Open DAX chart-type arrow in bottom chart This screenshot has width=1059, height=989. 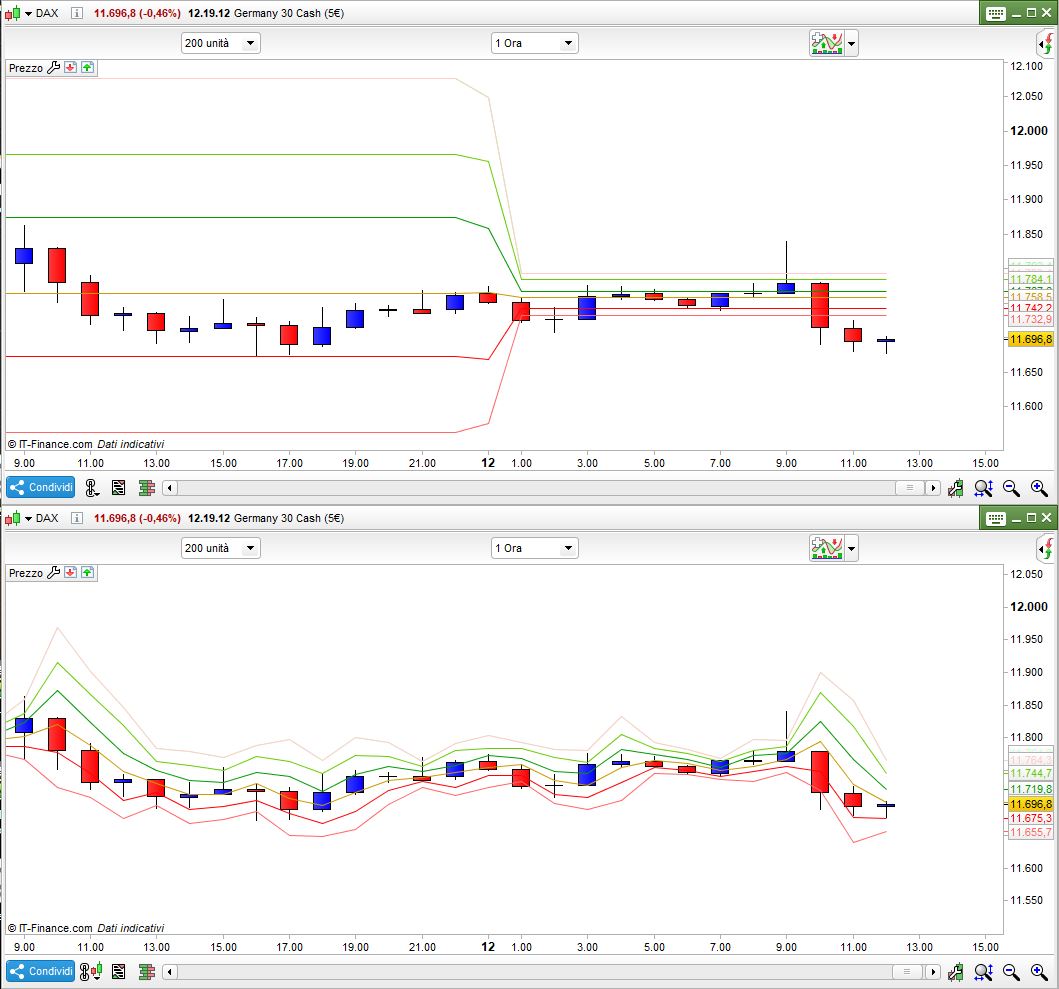click(x=28, y=518)
